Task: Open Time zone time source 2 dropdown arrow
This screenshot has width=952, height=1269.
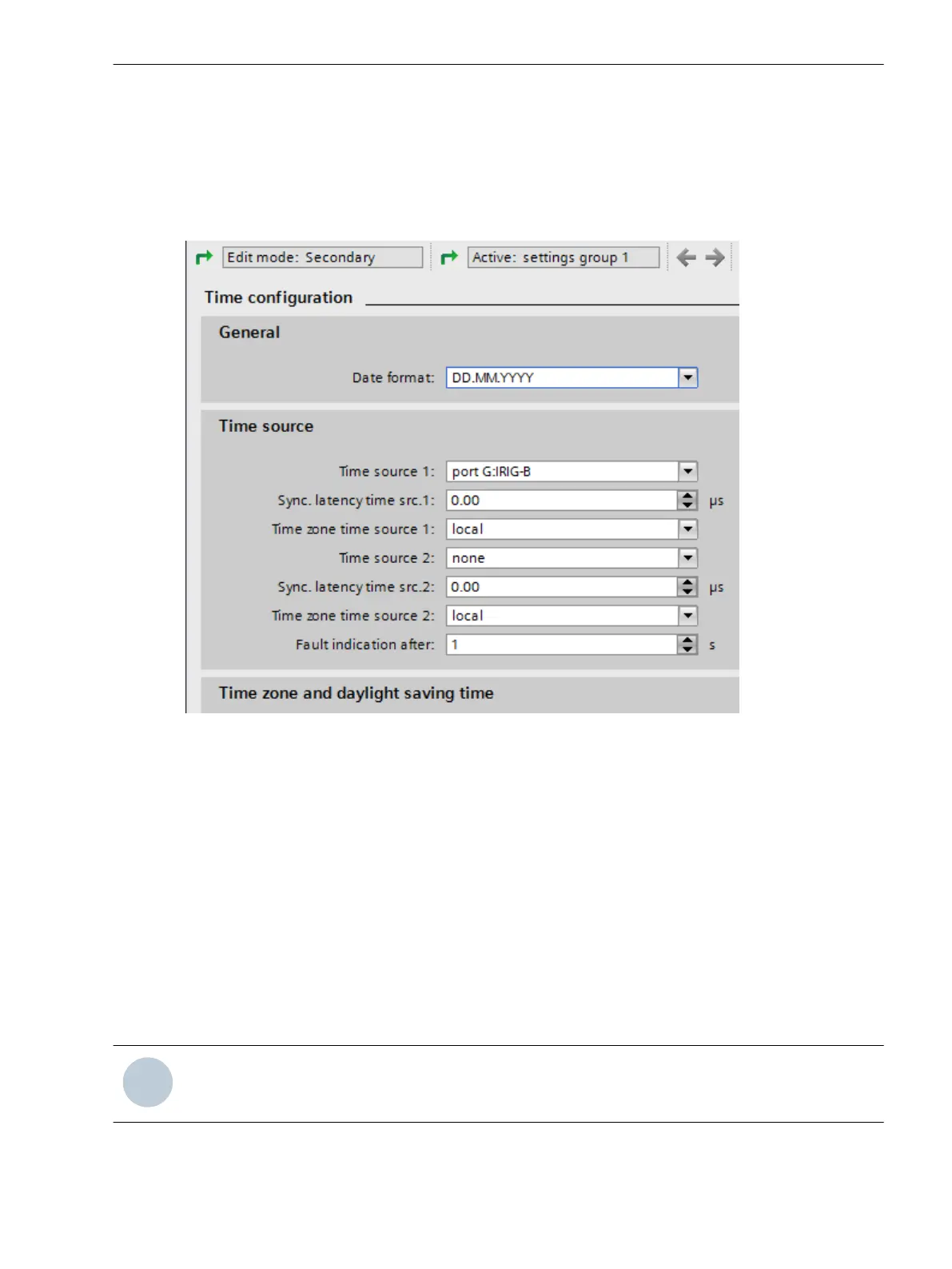Action: [x=688, y=616]
